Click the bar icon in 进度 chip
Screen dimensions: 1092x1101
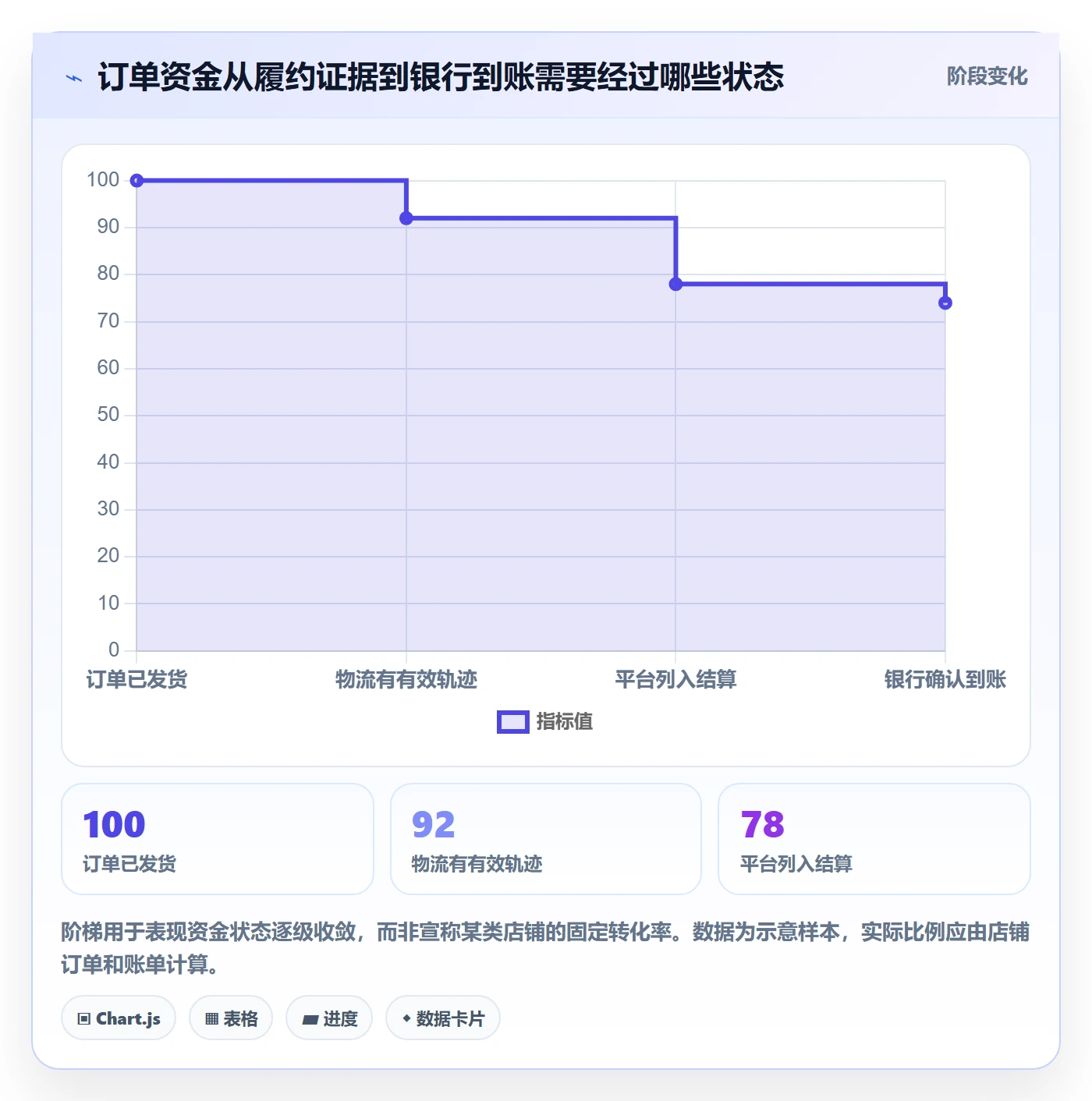[x=310, y=1019]
